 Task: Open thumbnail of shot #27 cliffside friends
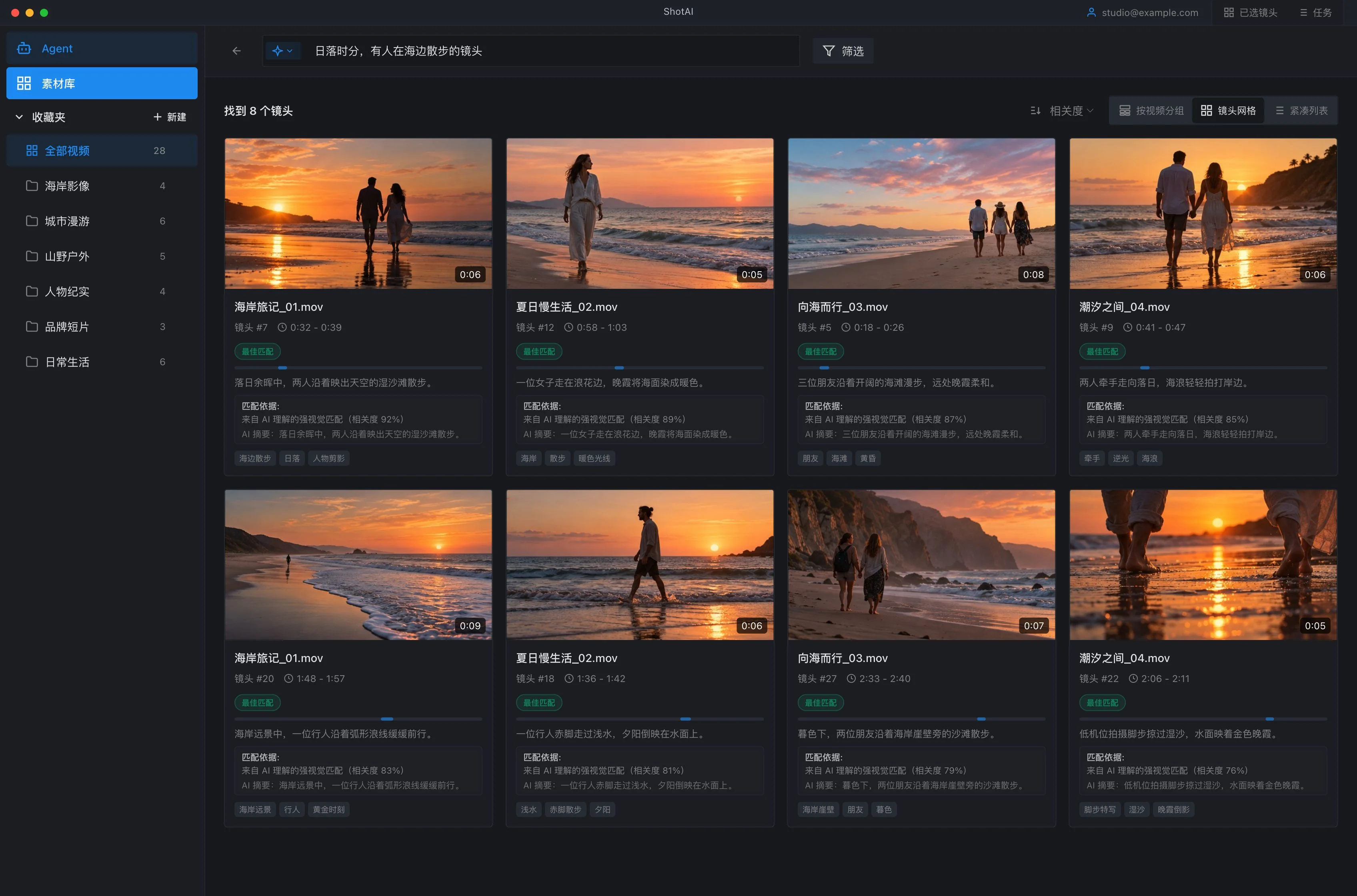tap(922, 564)
